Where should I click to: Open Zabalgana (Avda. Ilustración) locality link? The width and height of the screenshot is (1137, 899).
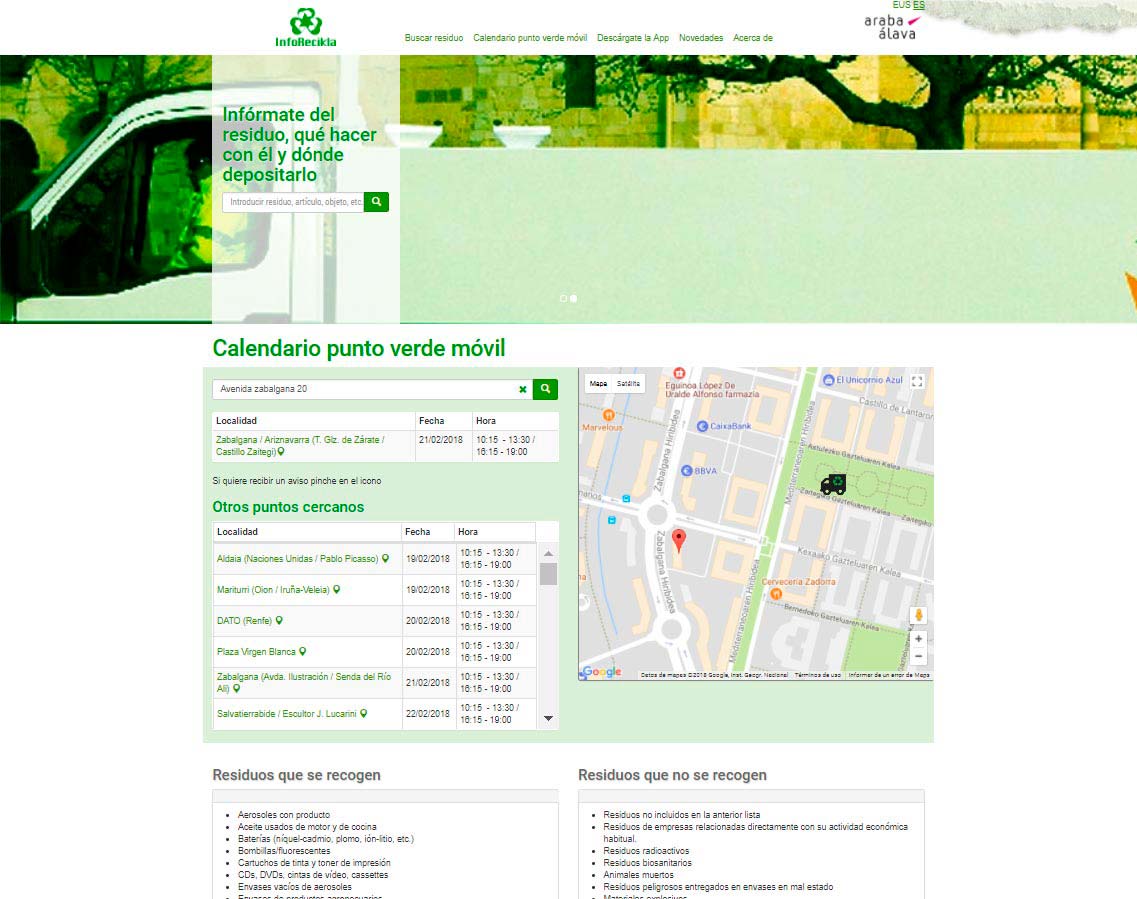click(304, 683)
